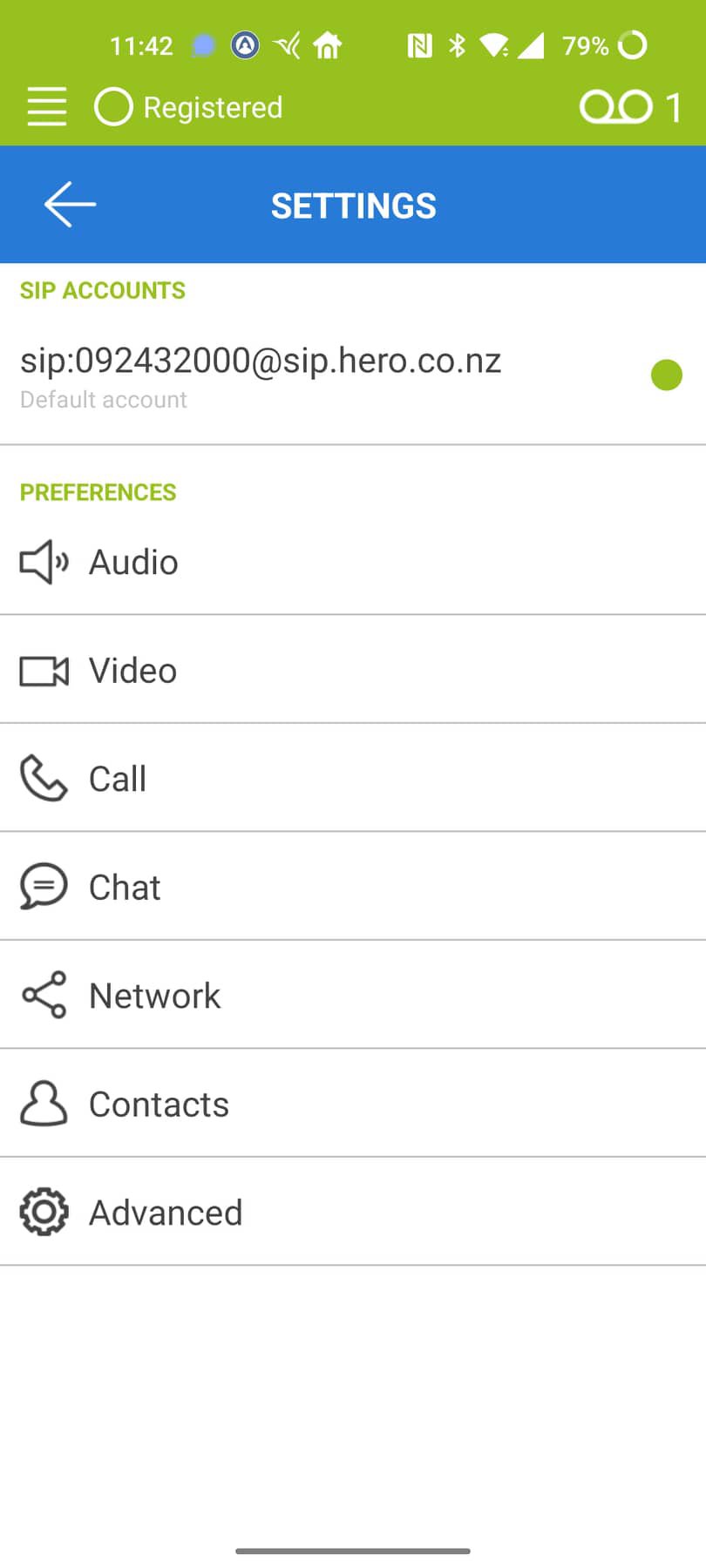This screenshot has height=1568, width=706.
Task: Click the gear icon for Advanced
Action: coord(44,1212)
